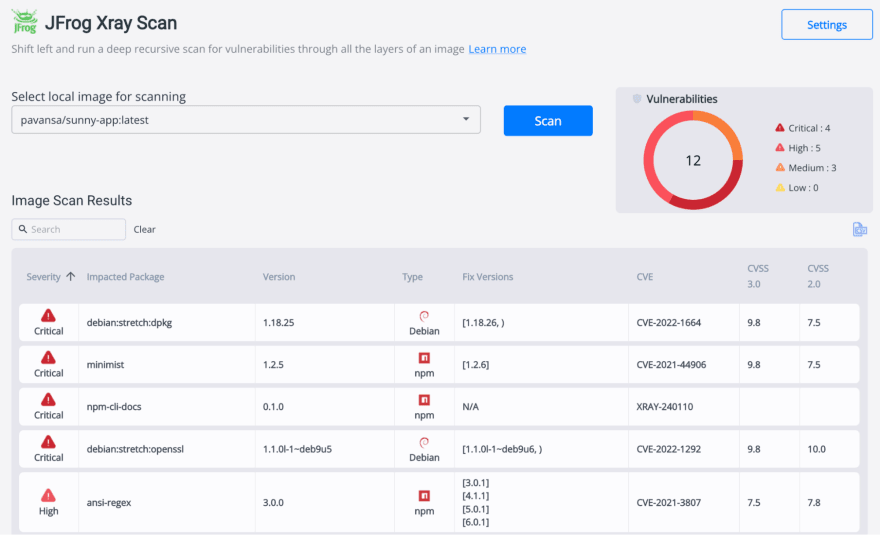Click the Impacted Package column header
The width and height of the screenshot is (880, 535).
125,277
